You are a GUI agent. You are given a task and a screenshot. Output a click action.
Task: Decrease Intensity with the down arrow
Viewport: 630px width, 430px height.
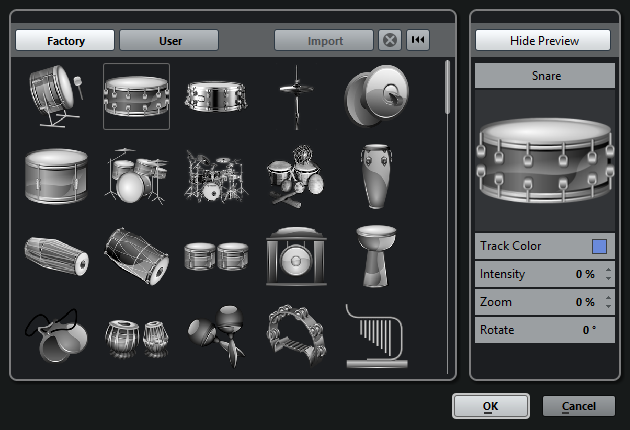click(x=608, y=278)
